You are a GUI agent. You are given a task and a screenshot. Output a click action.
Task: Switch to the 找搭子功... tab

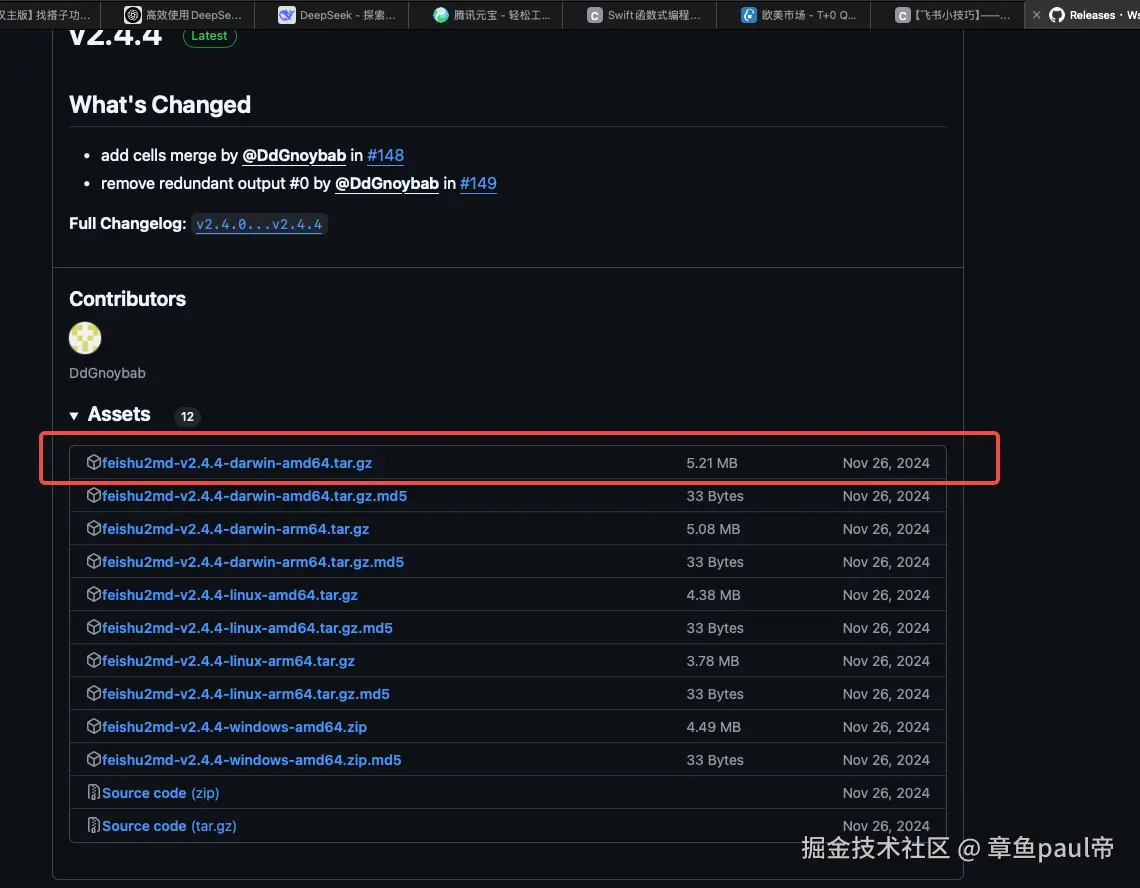pos(49,15)
